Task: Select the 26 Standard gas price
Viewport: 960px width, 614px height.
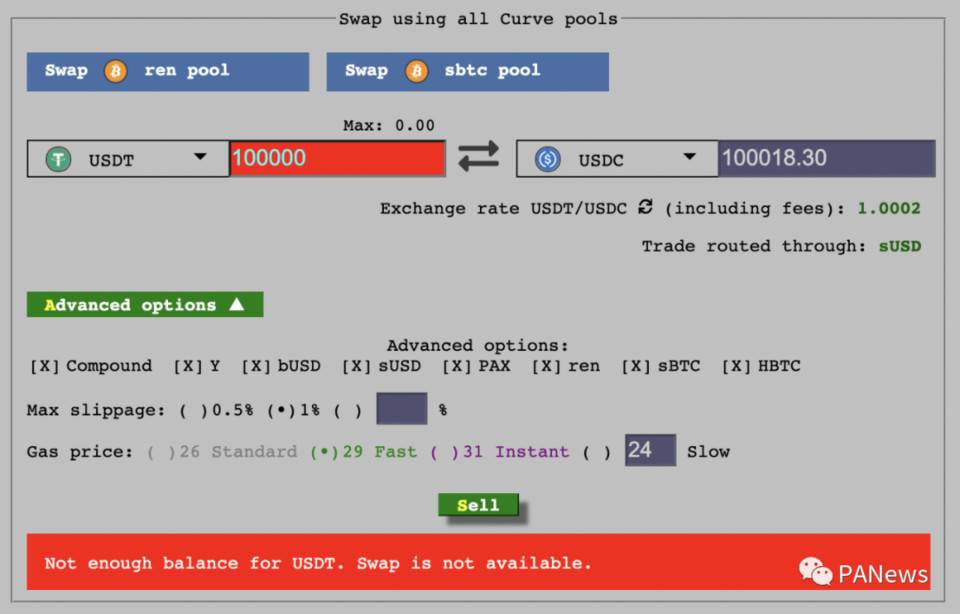Action: [162, 452]
